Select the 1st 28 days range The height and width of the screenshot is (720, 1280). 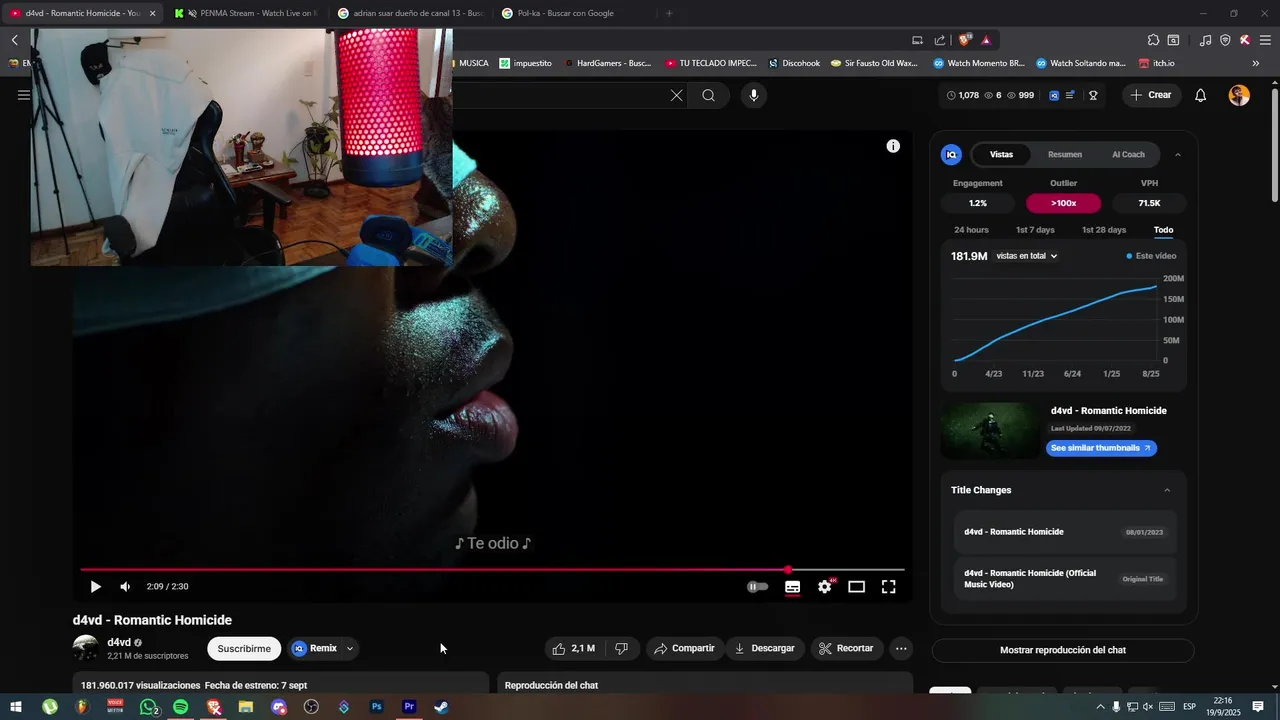click(x=1104, y=230)
